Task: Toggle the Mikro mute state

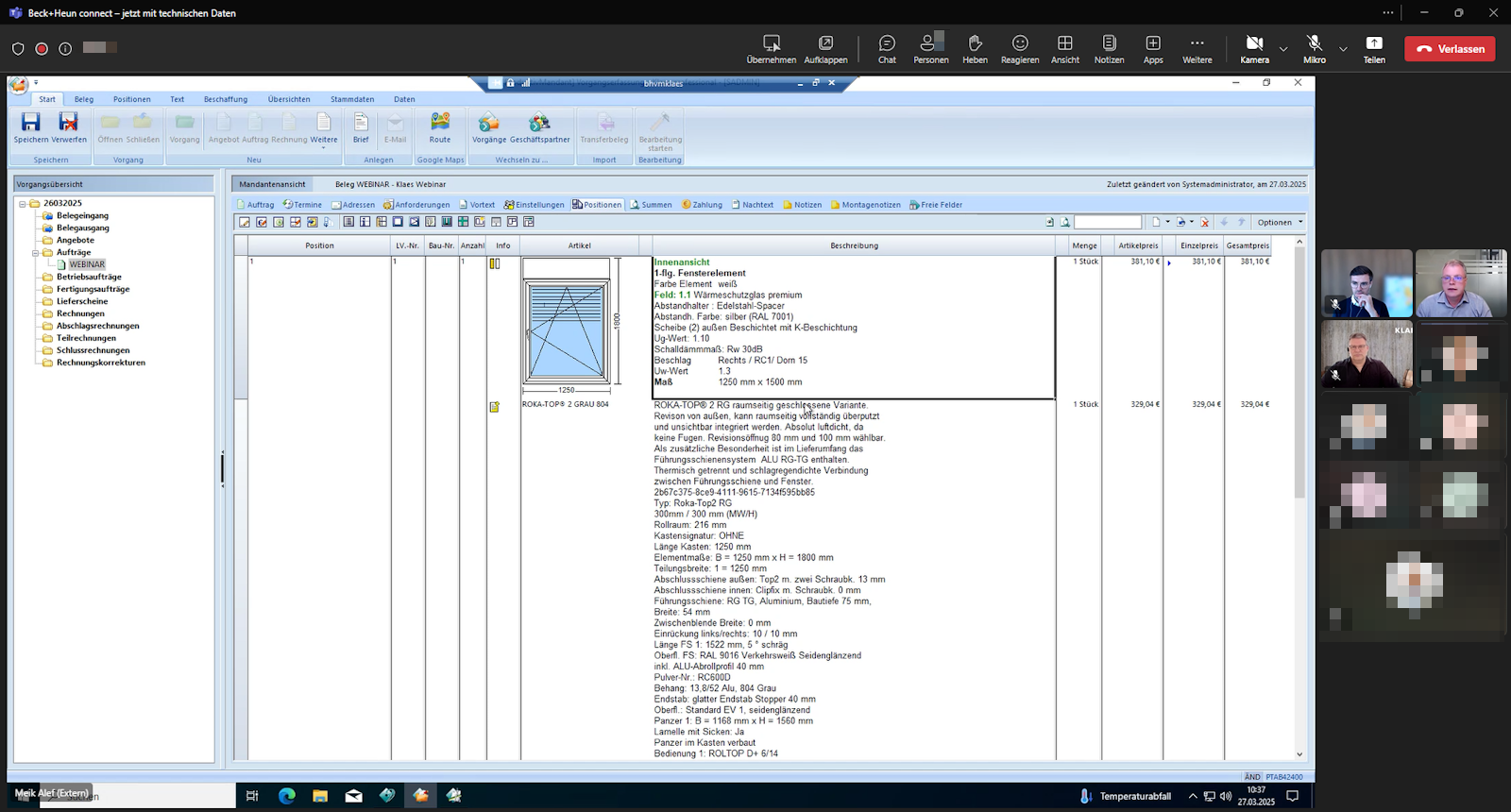Action: click(1315, 48)
